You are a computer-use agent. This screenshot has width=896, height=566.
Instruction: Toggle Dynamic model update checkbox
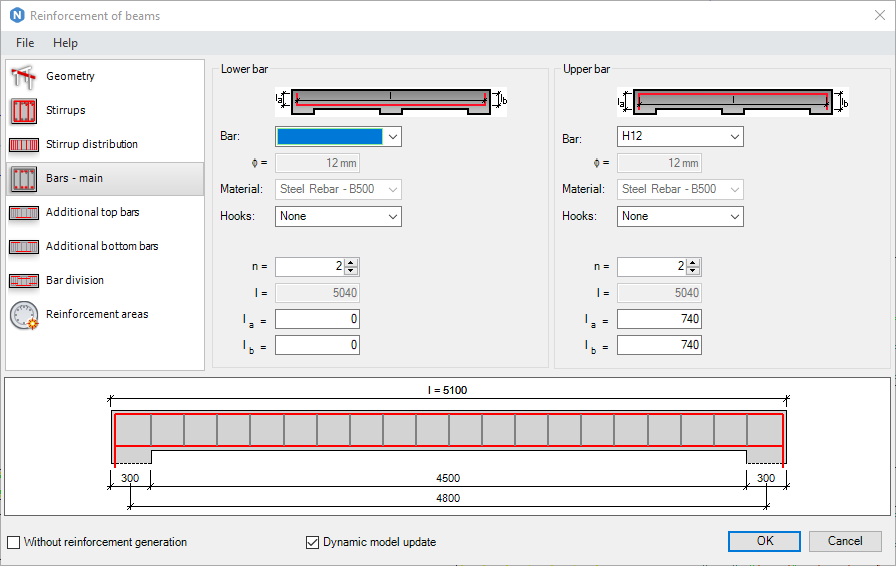coord(313,542)
